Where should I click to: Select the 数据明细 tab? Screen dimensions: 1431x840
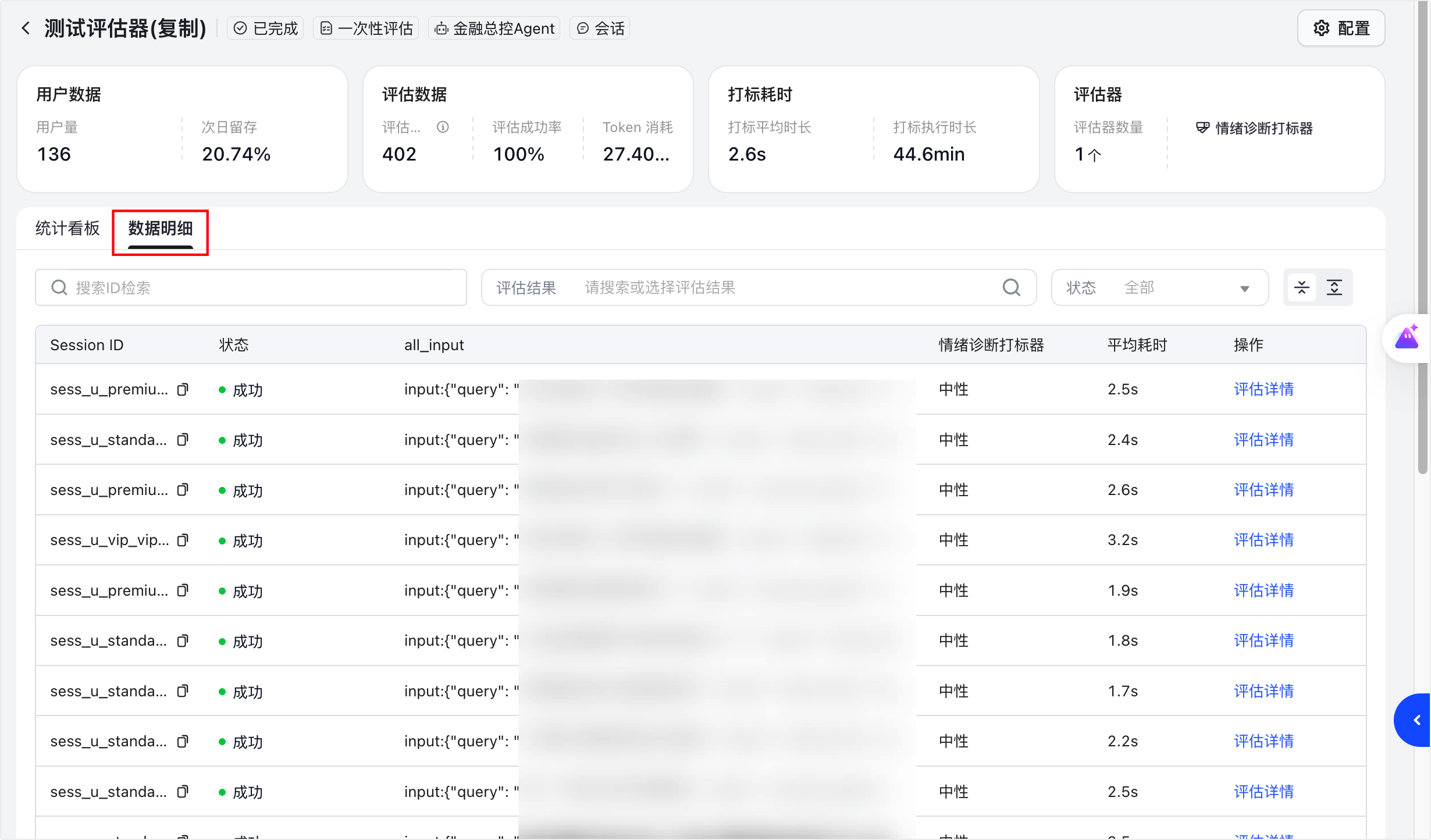pyautogui.click(x=161, y=228)
